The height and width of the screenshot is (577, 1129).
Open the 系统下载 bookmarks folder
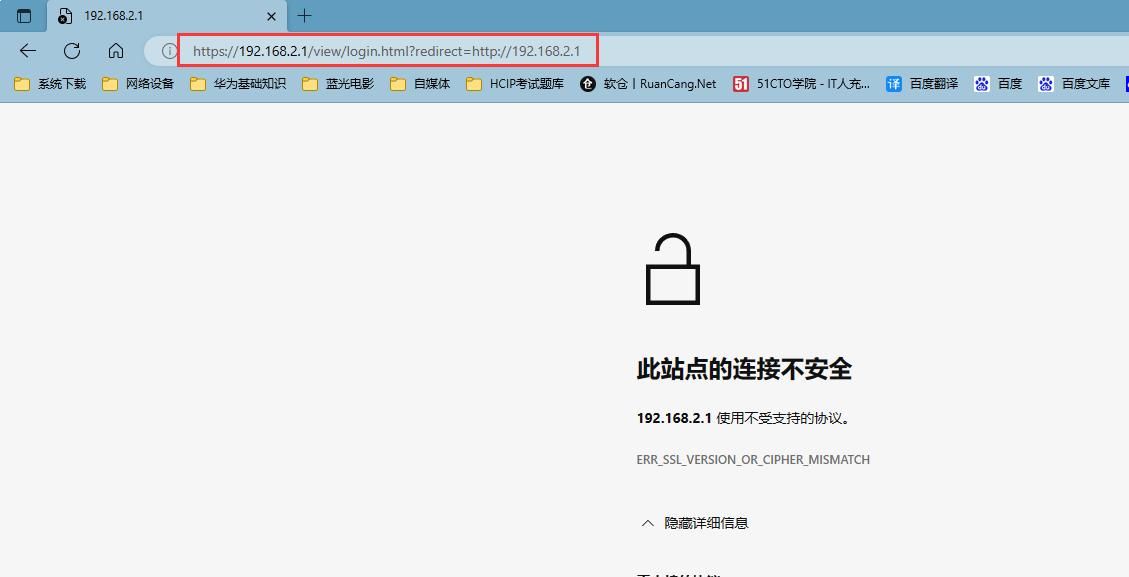(x=48, y=84)
